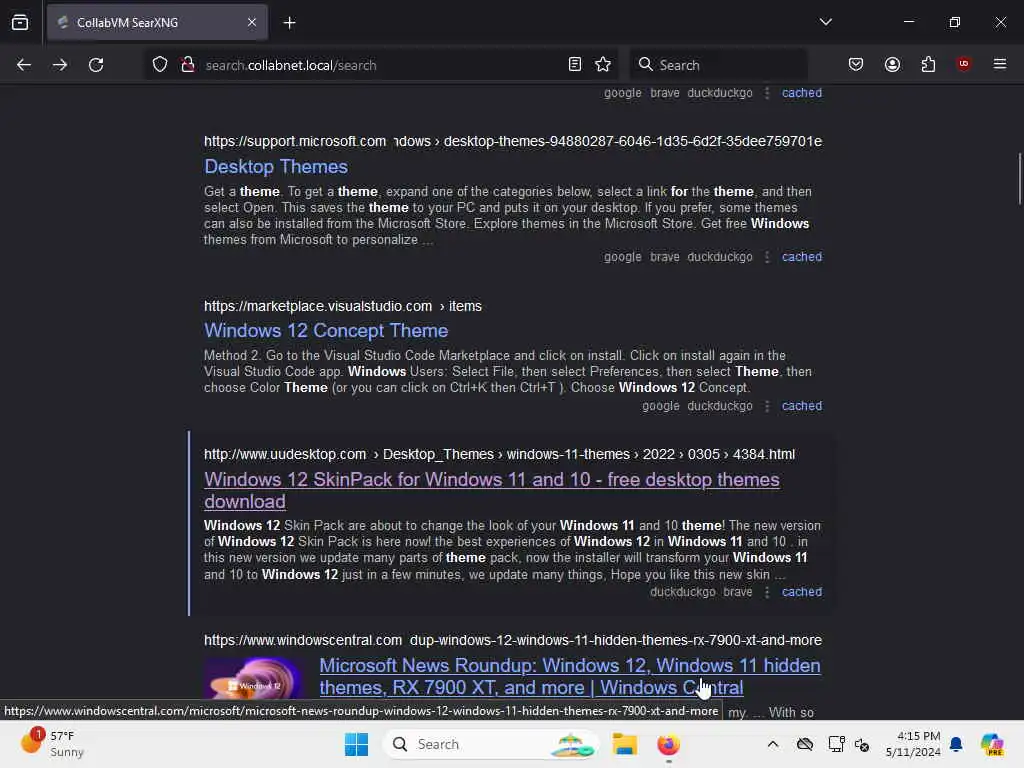Open more options dots for SkinPack result
Screen dimensions: 1024x768
(x=767, y=592)
